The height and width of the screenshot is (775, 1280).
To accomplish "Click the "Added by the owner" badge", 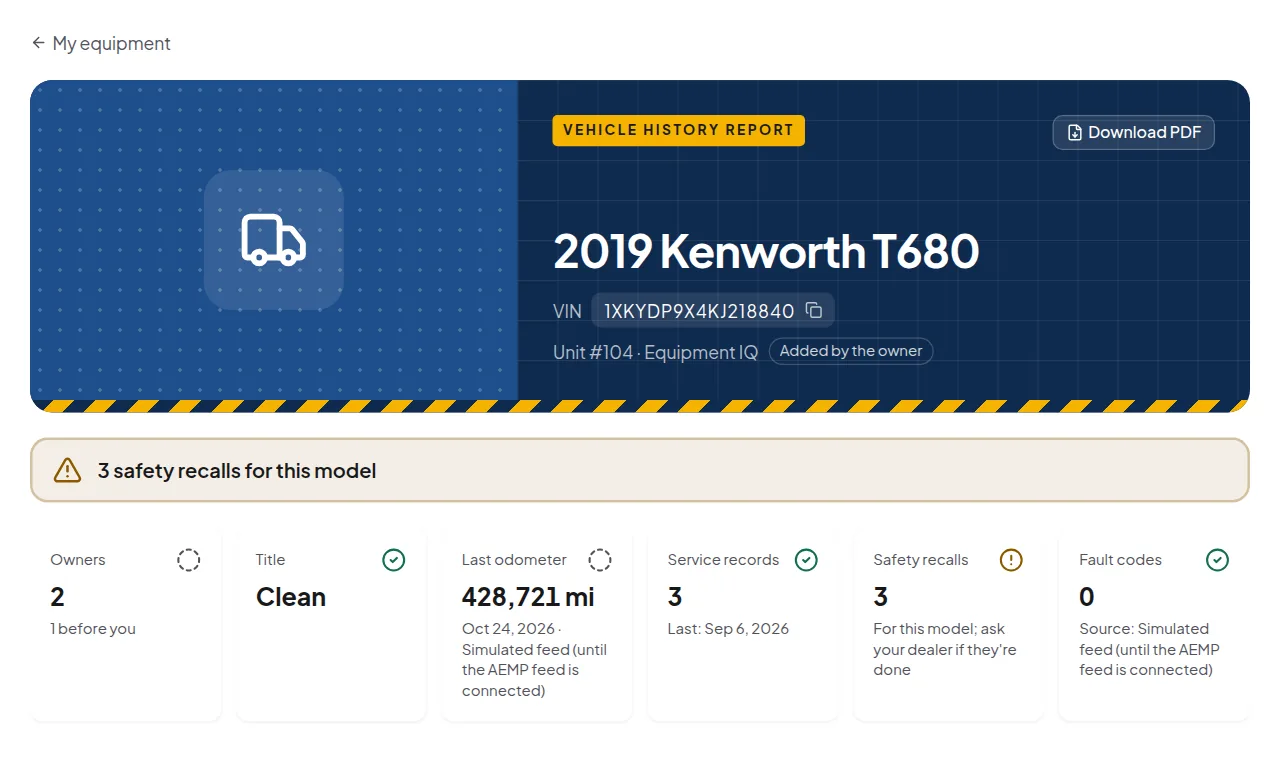I will tap(851, 351).
